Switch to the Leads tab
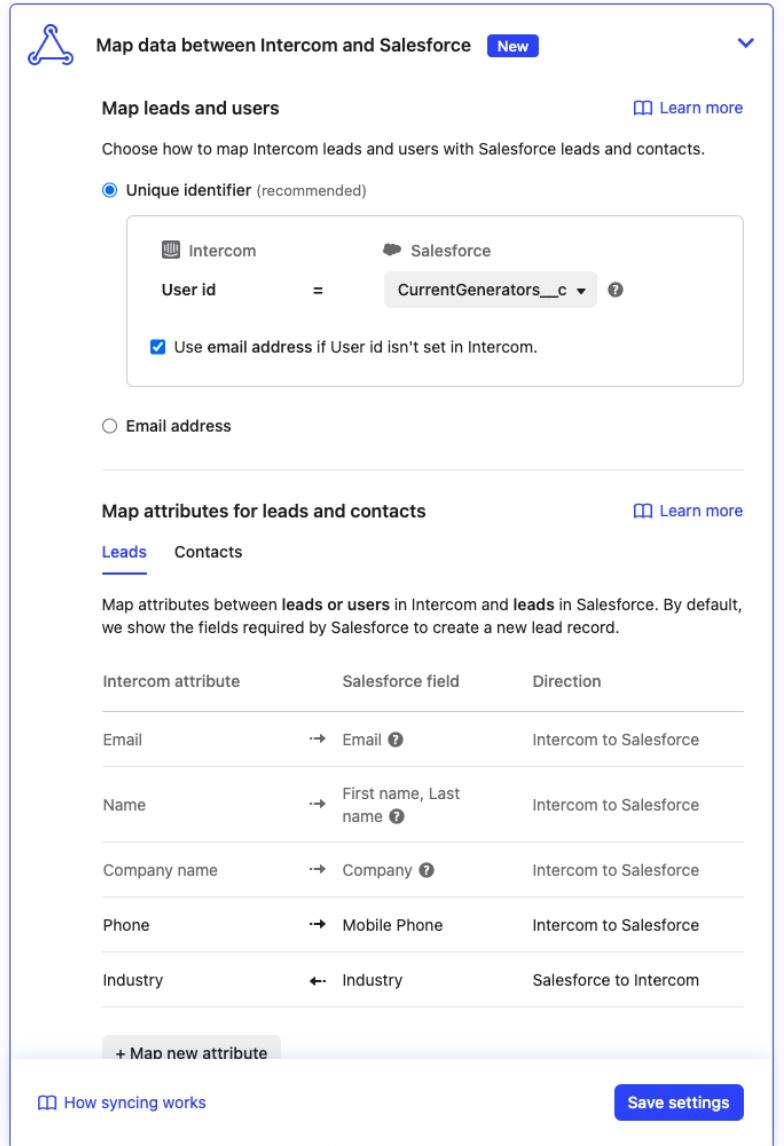784x1146 pixels. click(124, 553)
